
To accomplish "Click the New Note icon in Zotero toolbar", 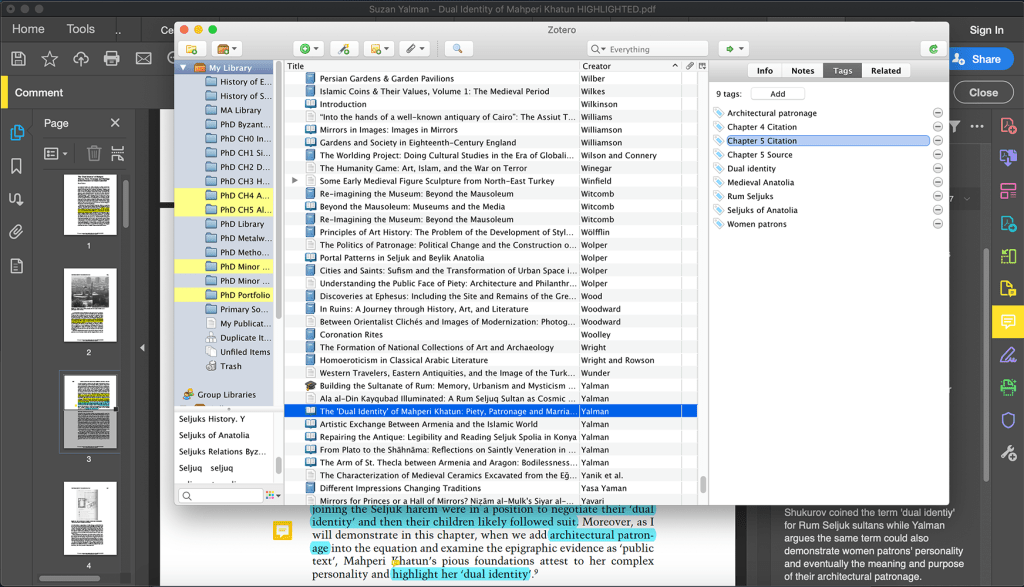I will pos(378,48).
